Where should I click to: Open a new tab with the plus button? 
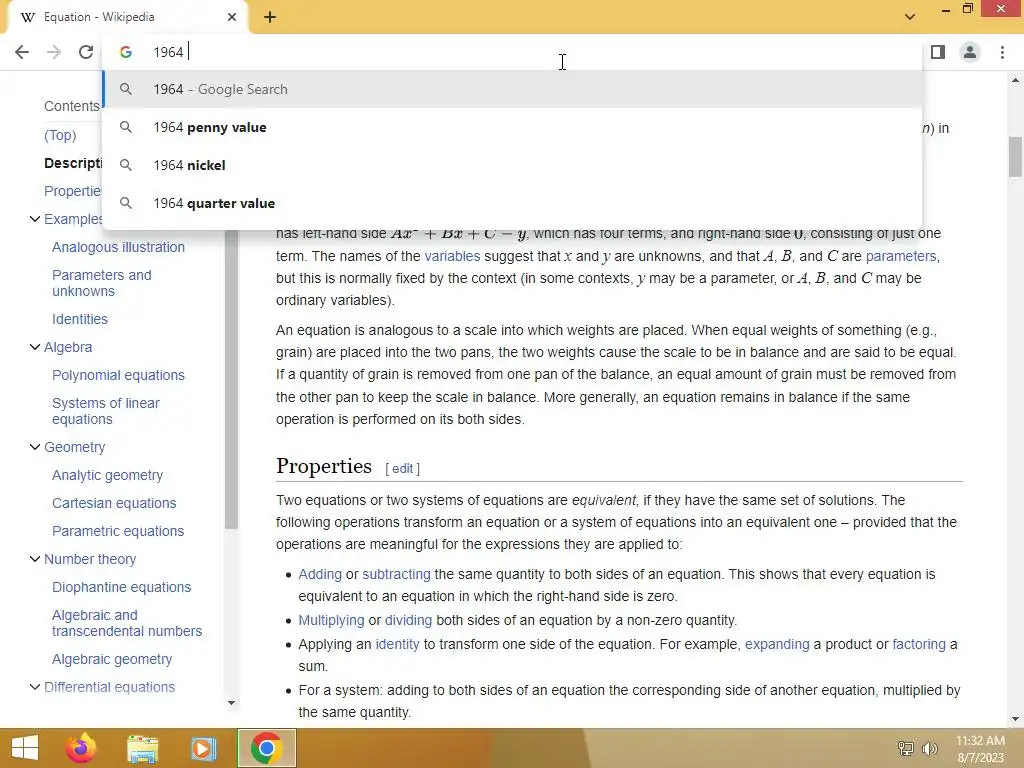click(x=270, y=17)
